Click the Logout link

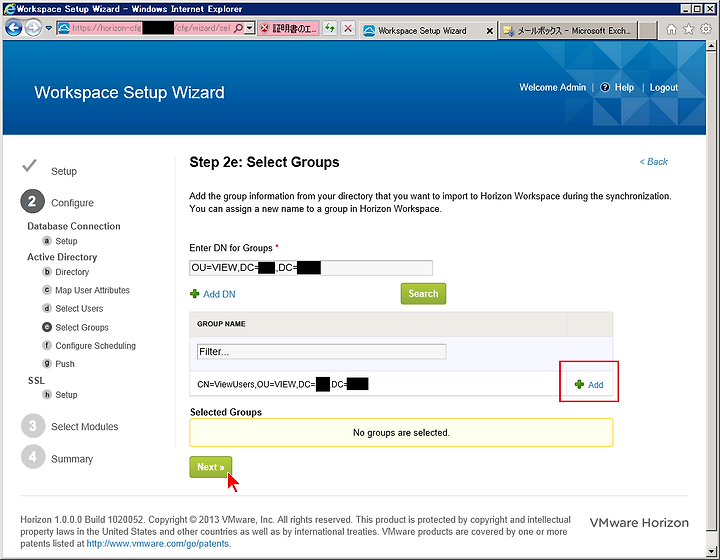click(x=664, y=87)
